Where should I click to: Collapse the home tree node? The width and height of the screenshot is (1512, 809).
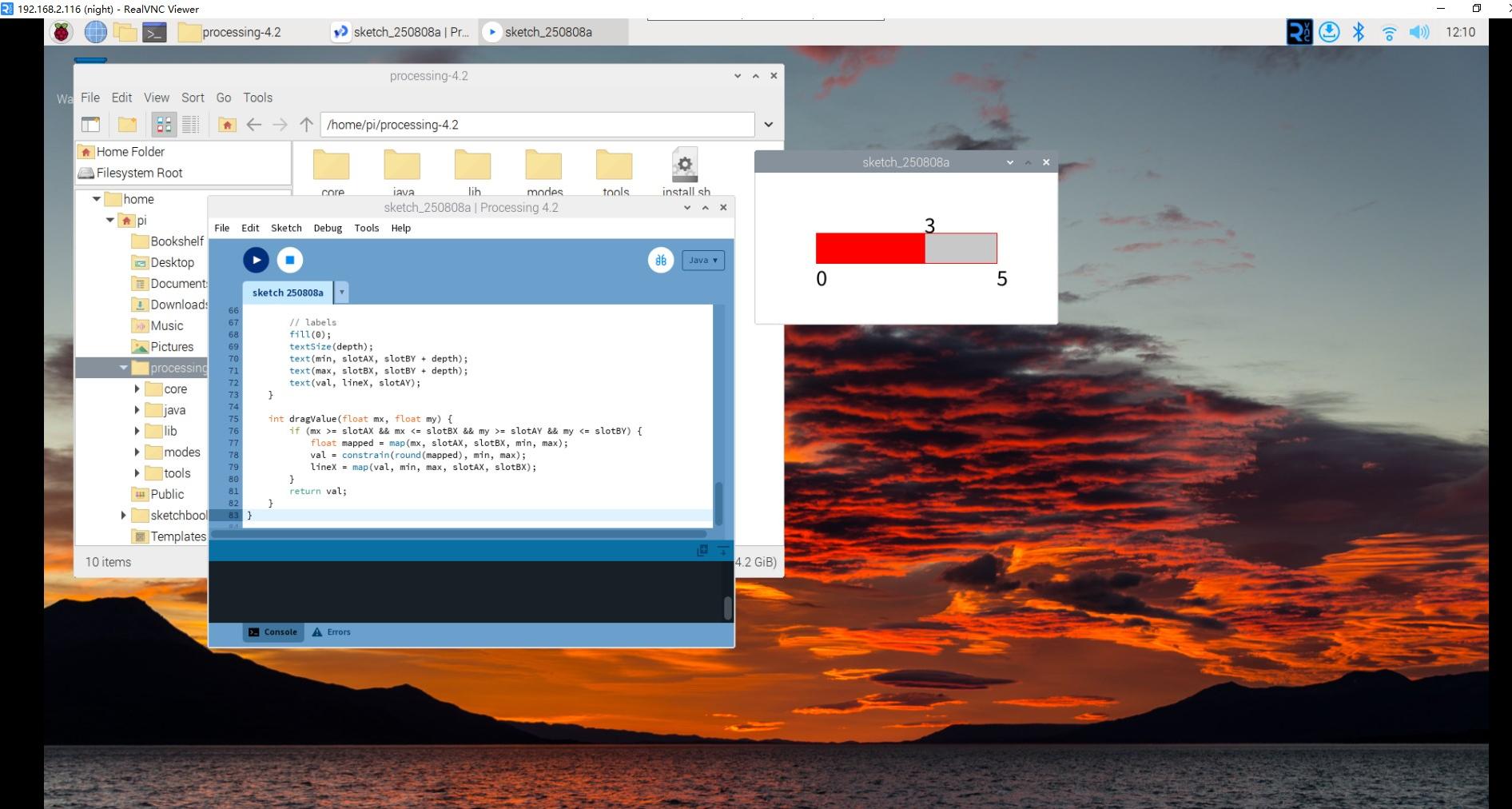(x=97, y=199)
